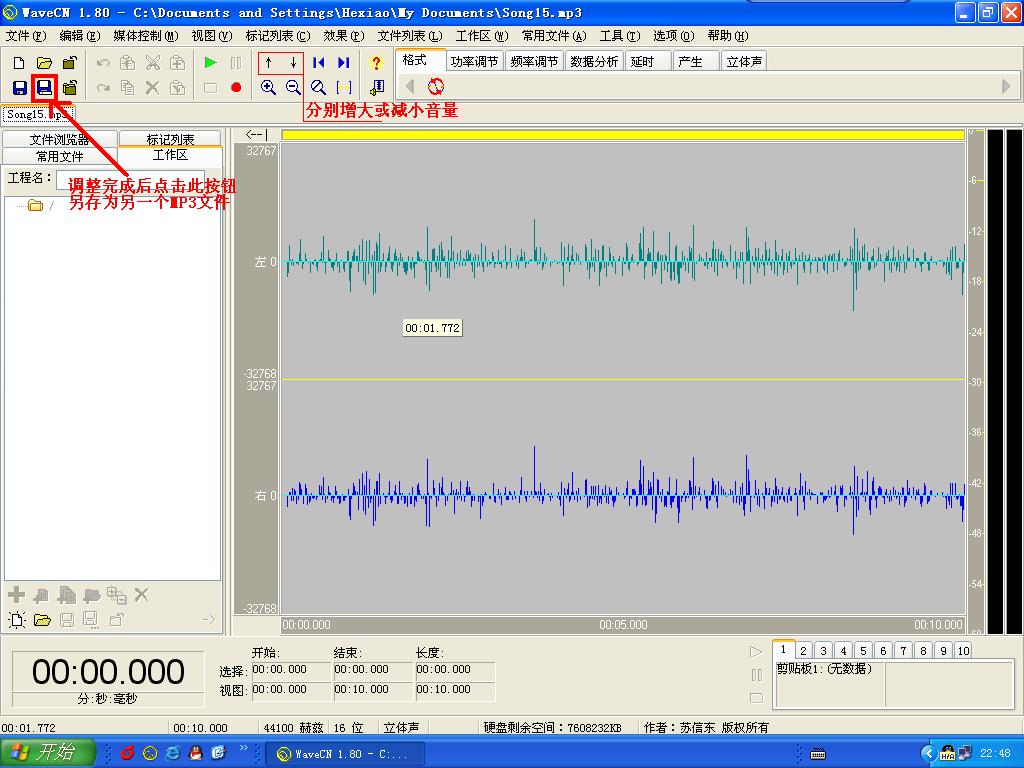Switch to the 数据分析 tab
The height and width of the screenshot is (768, 1024).
click(594, 61)
